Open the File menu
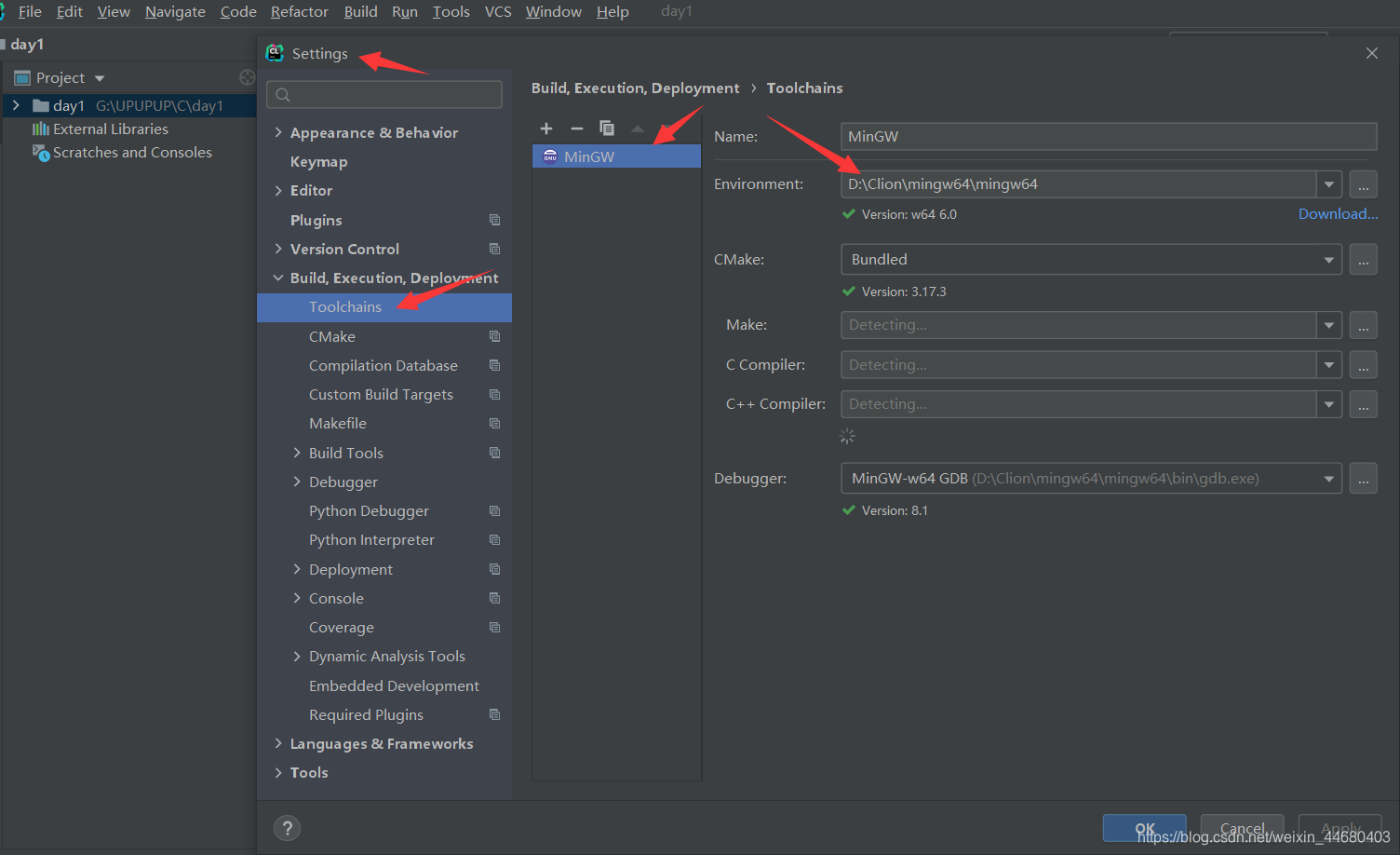Image resolution: width=1400 pixels, height=855 pixels. pos(30,11)
